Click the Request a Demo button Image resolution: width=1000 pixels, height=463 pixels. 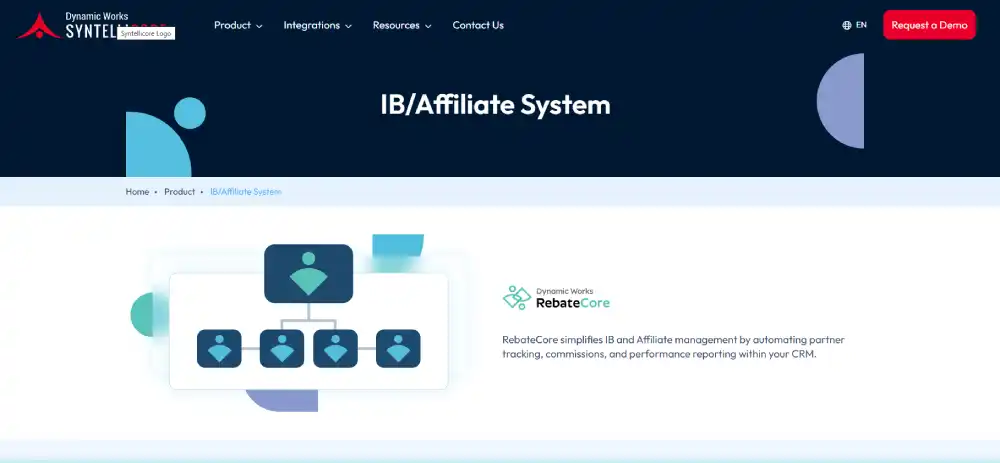(x=929, y=25)
